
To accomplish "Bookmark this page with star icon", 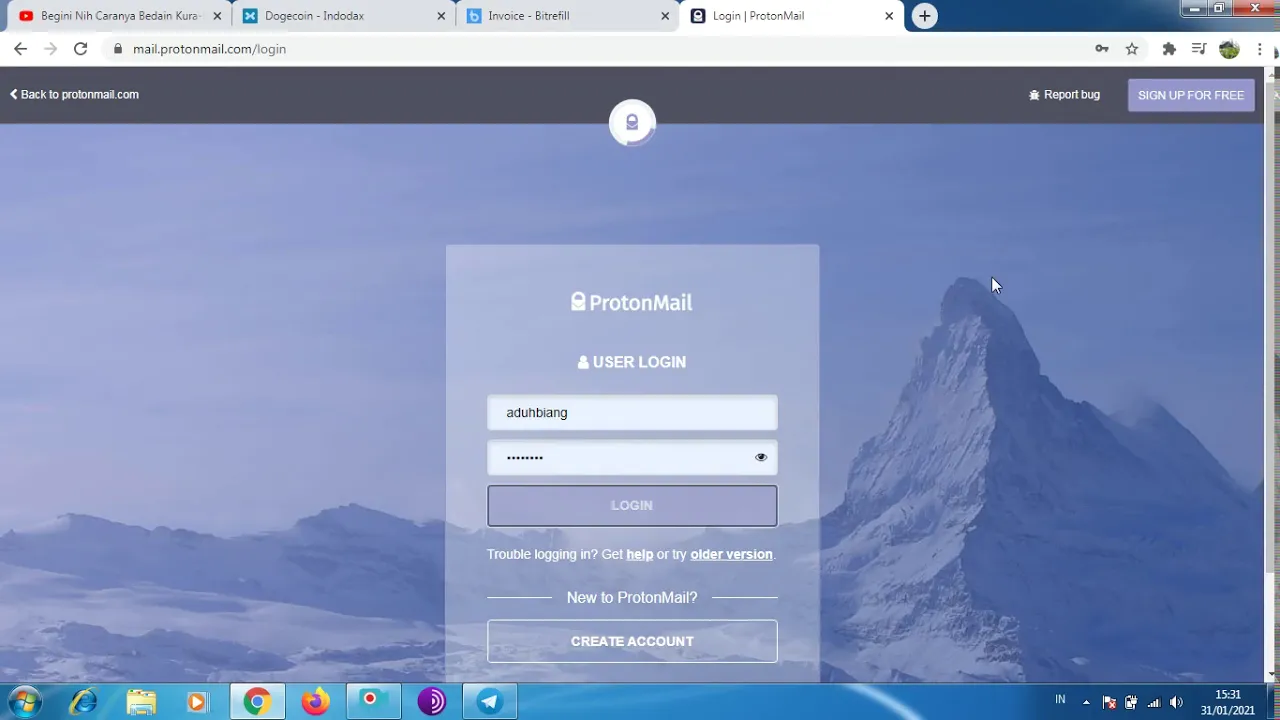I will pyautogui.click(x=1132, y=48).
